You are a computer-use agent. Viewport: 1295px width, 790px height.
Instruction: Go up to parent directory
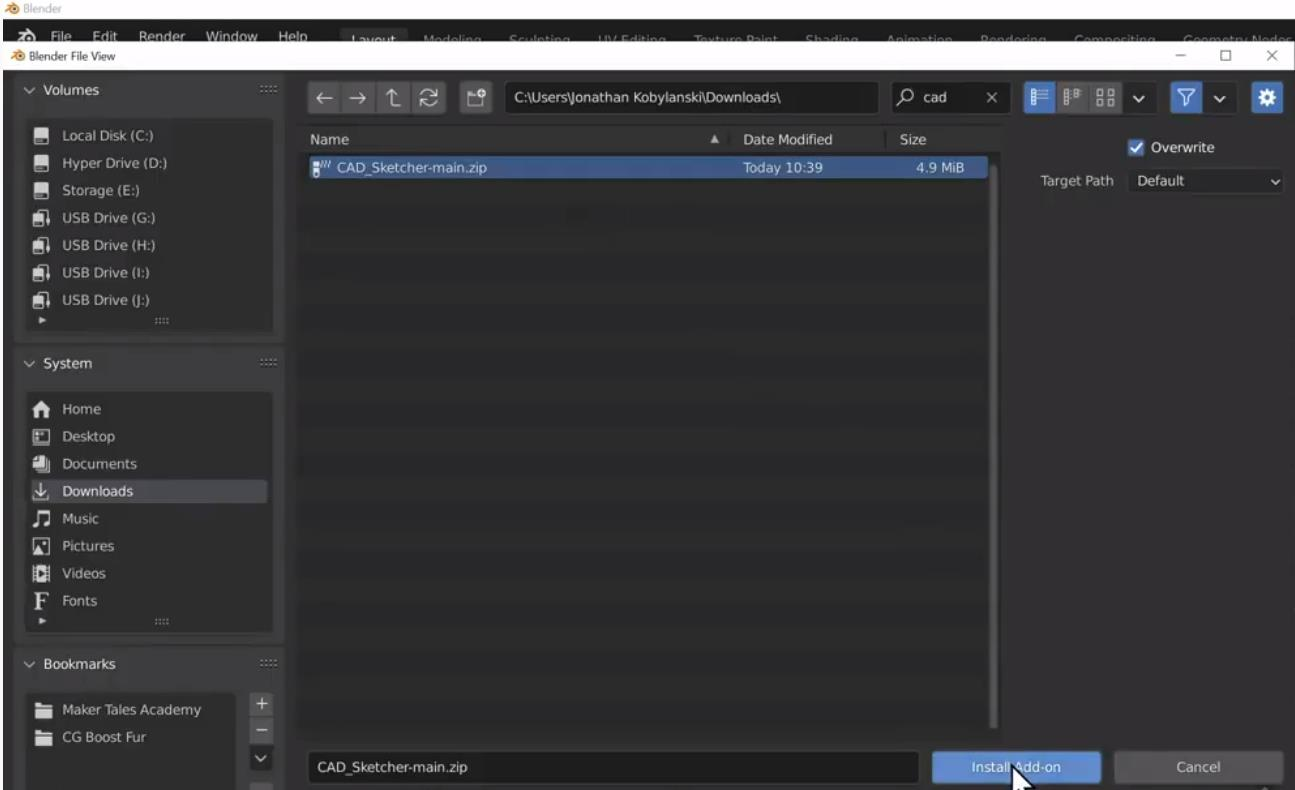(394, 98)
